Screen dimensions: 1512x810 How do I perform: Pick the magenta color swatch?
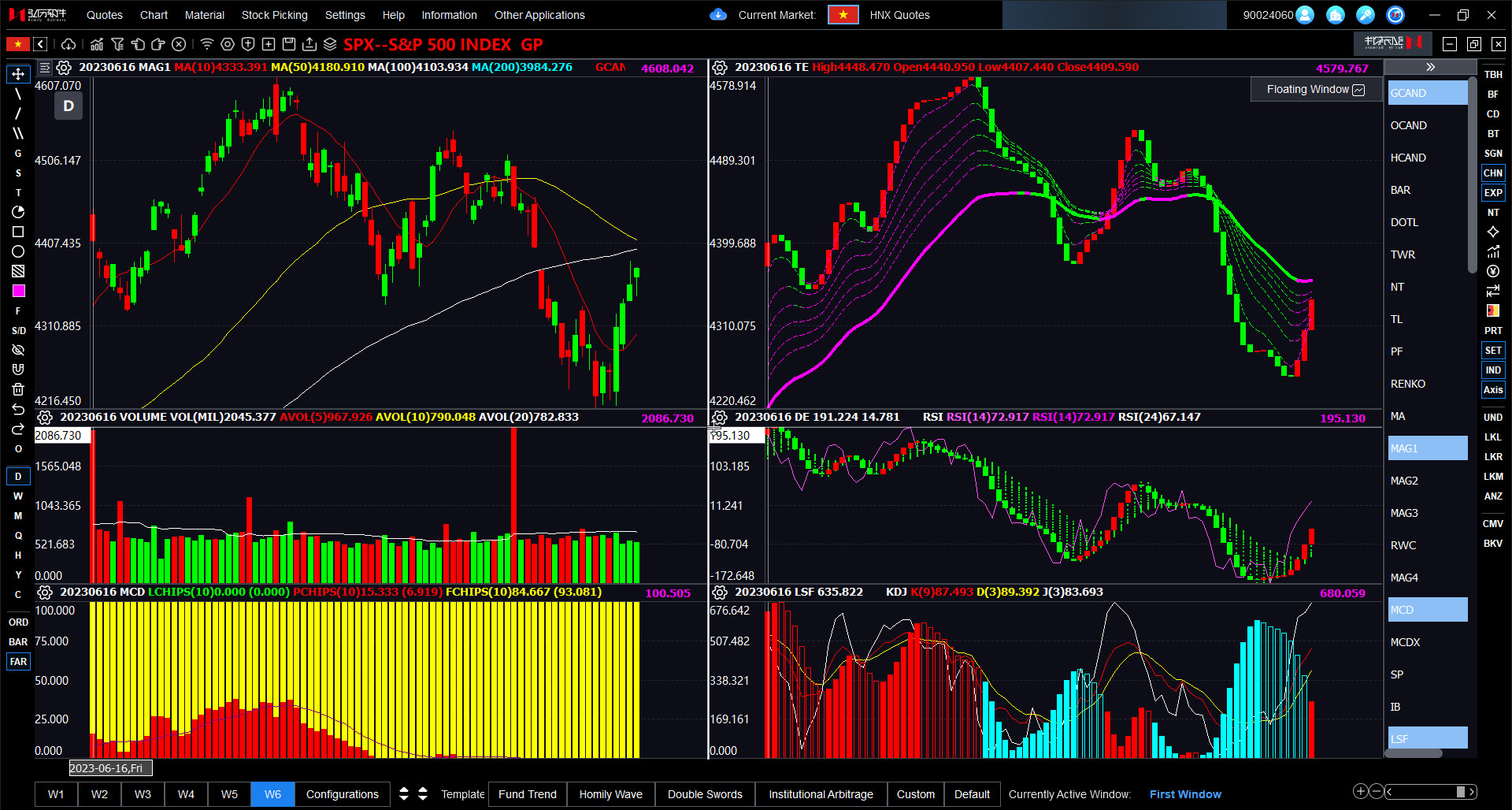(x=18, y=291)
